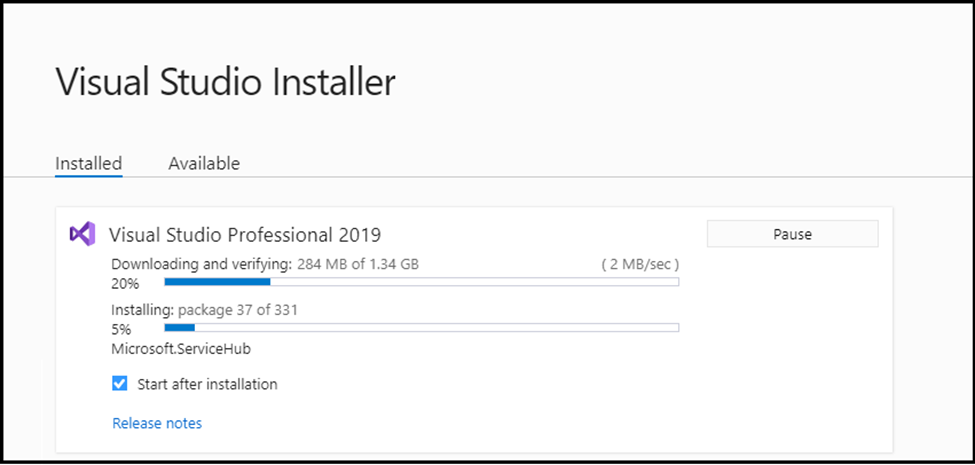Click the 'package 37 of 331' status text

[x=238, y=310]
